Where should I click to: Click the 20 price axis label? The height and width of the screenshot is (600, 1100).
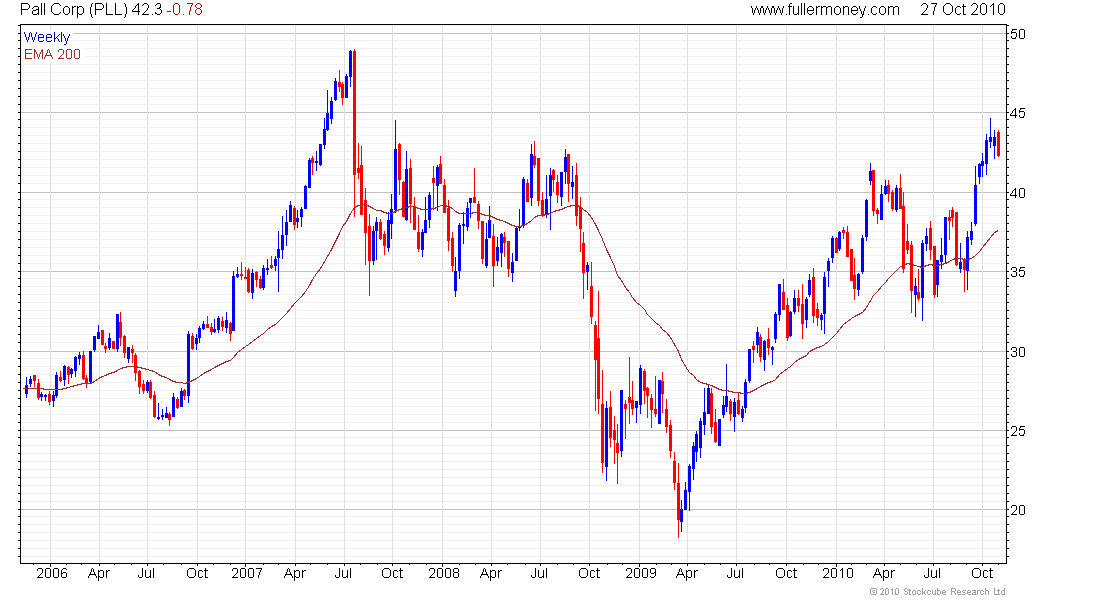click(1017, 510)
